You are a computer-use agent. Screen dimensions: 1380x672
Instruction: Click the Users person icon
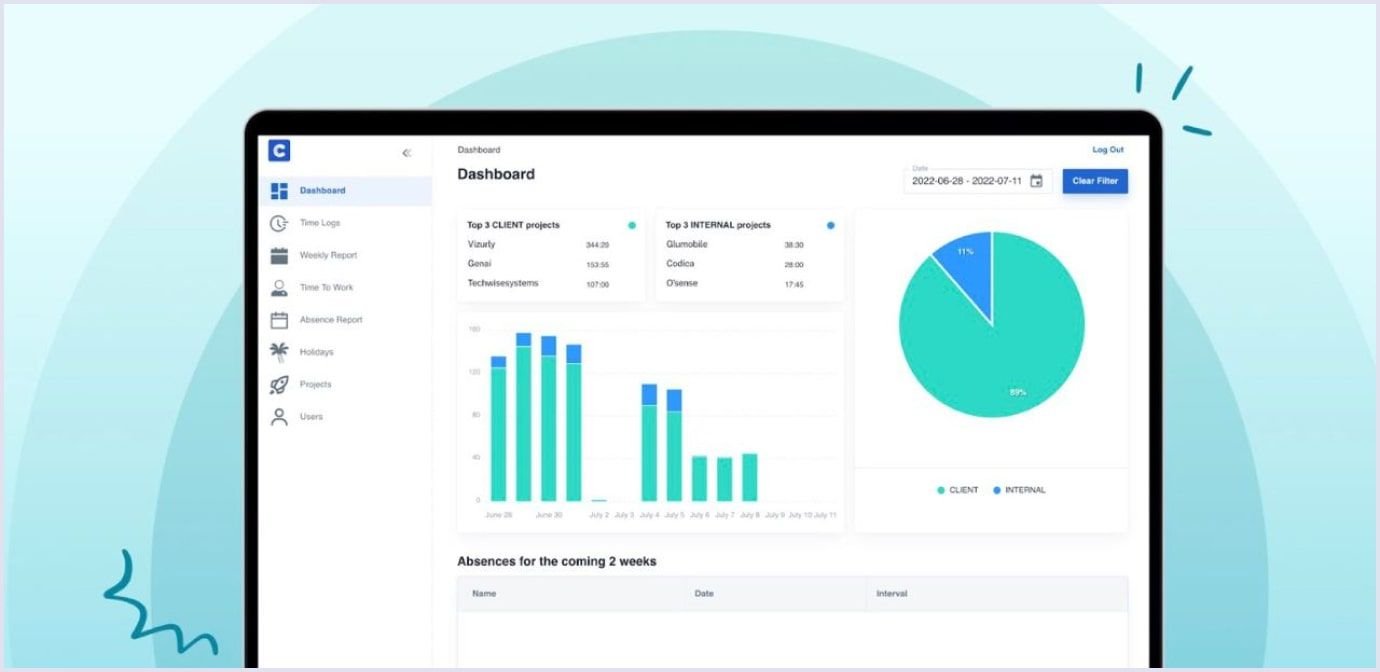279,417
